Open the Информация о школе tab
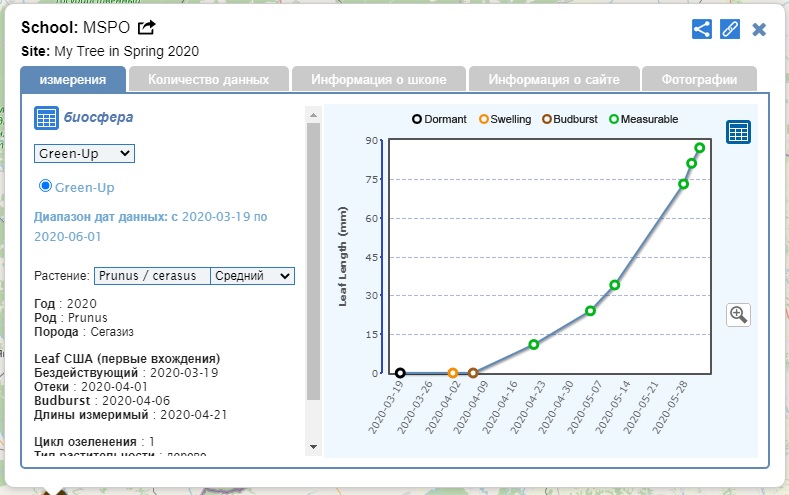Viewport: 789px width, 495px height. click(x=377, y=80)
